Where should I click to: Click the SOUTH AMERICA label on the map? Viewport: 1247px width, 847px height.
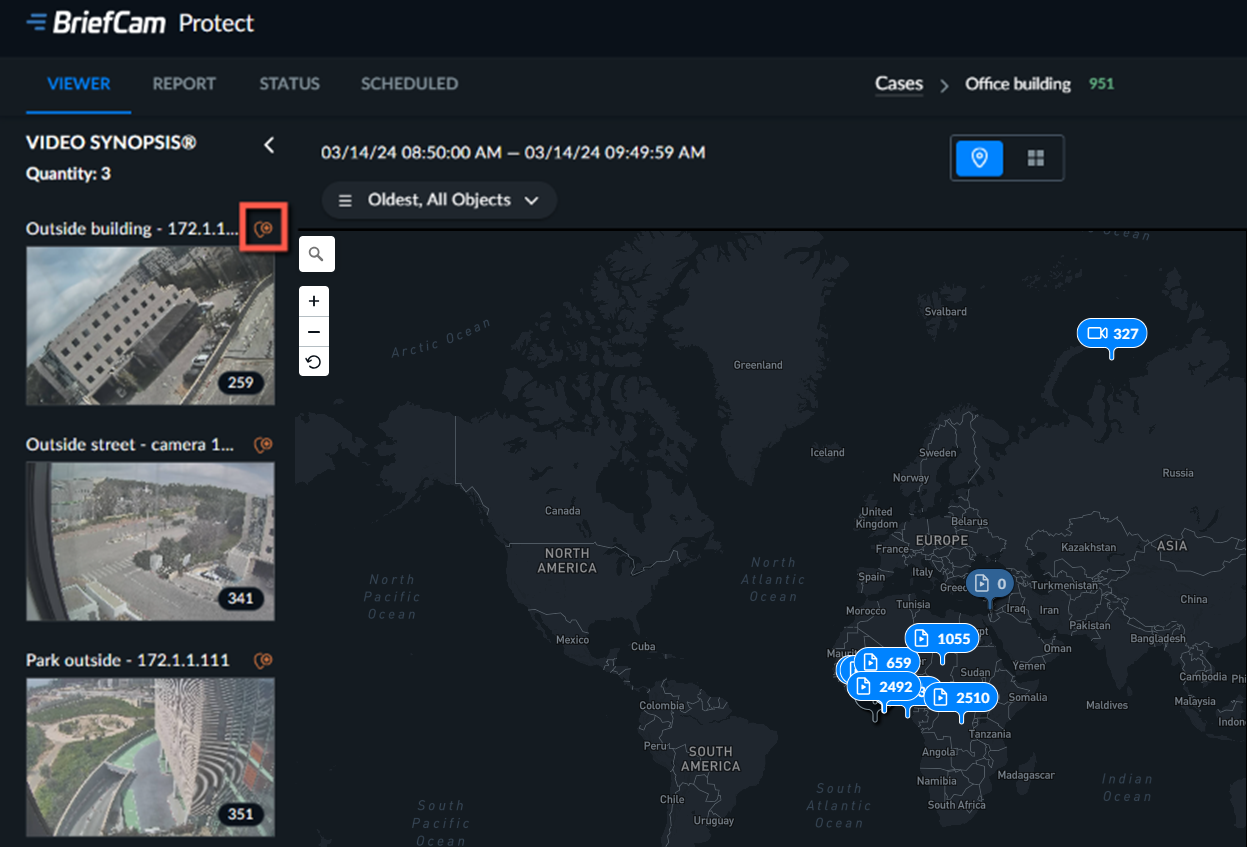pyautogui.click(x=710, y=759)
